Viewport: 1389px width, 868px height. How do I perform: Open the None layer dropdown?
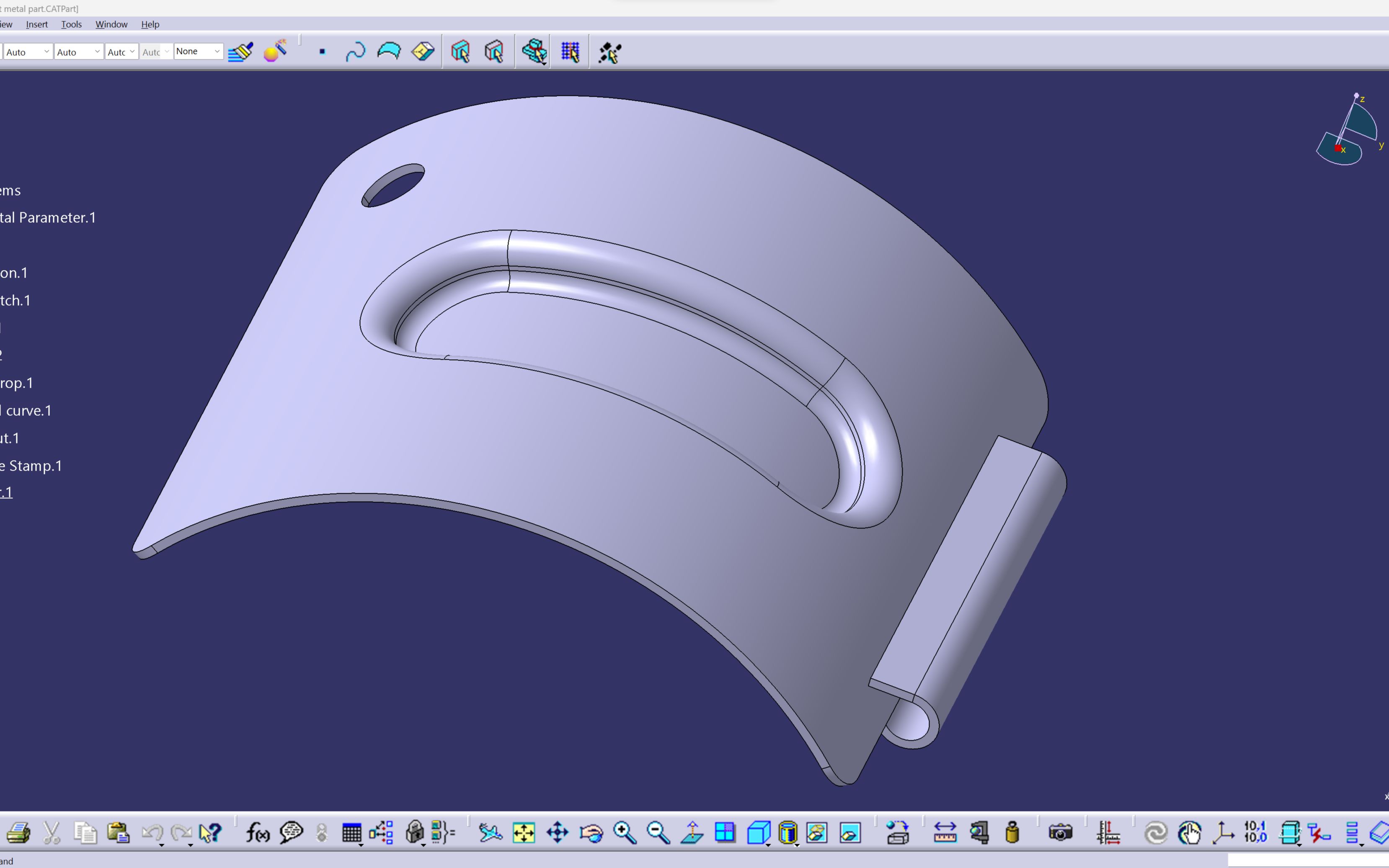point(198,52)
